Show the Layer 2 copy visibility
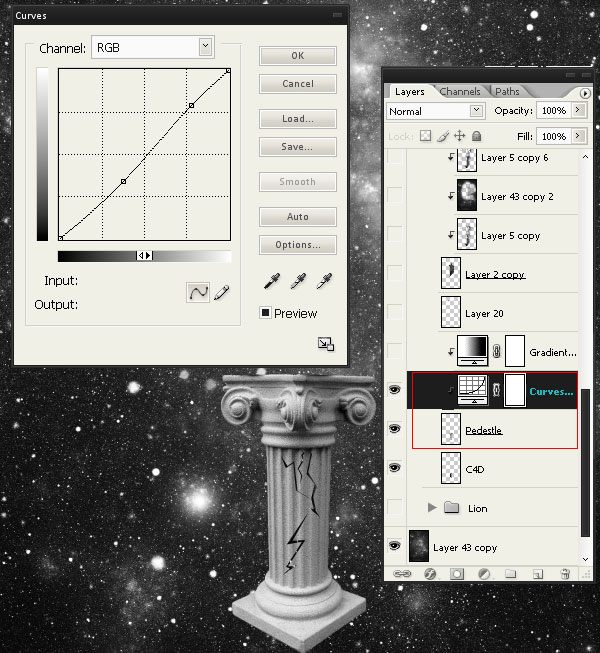Image resolution: width=600 pixels, height=653 pixels. tap(395, 273)
